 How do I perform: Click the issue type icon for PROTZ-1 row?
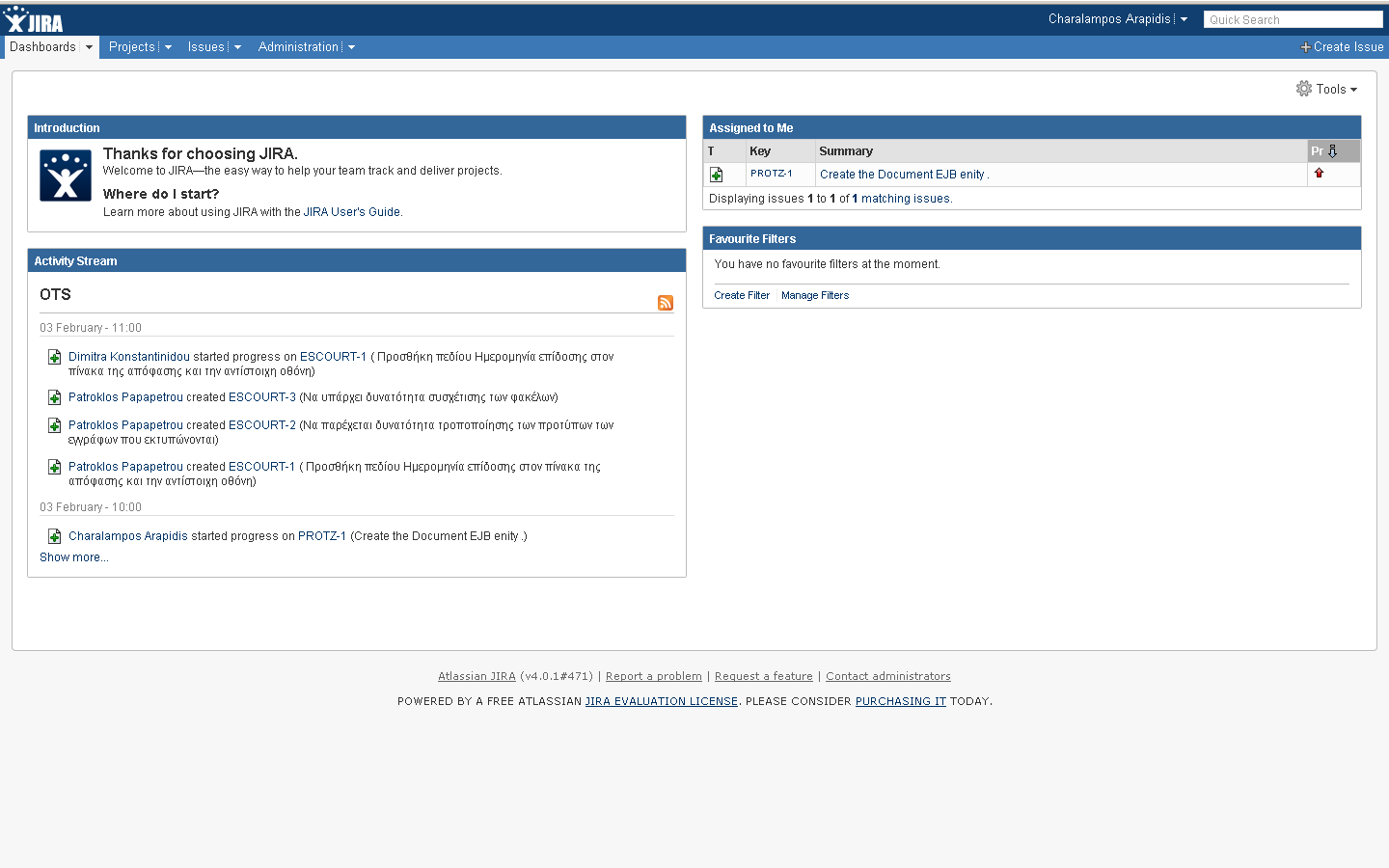pyautogui.click(x=716, y=175)
